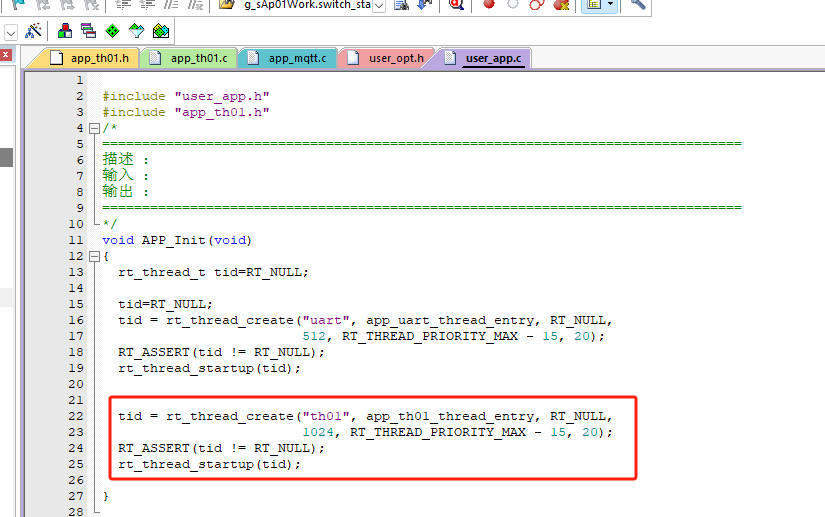Open the app_mqtt.c tab
Viewport: 825px width, 517px height.
288,58
